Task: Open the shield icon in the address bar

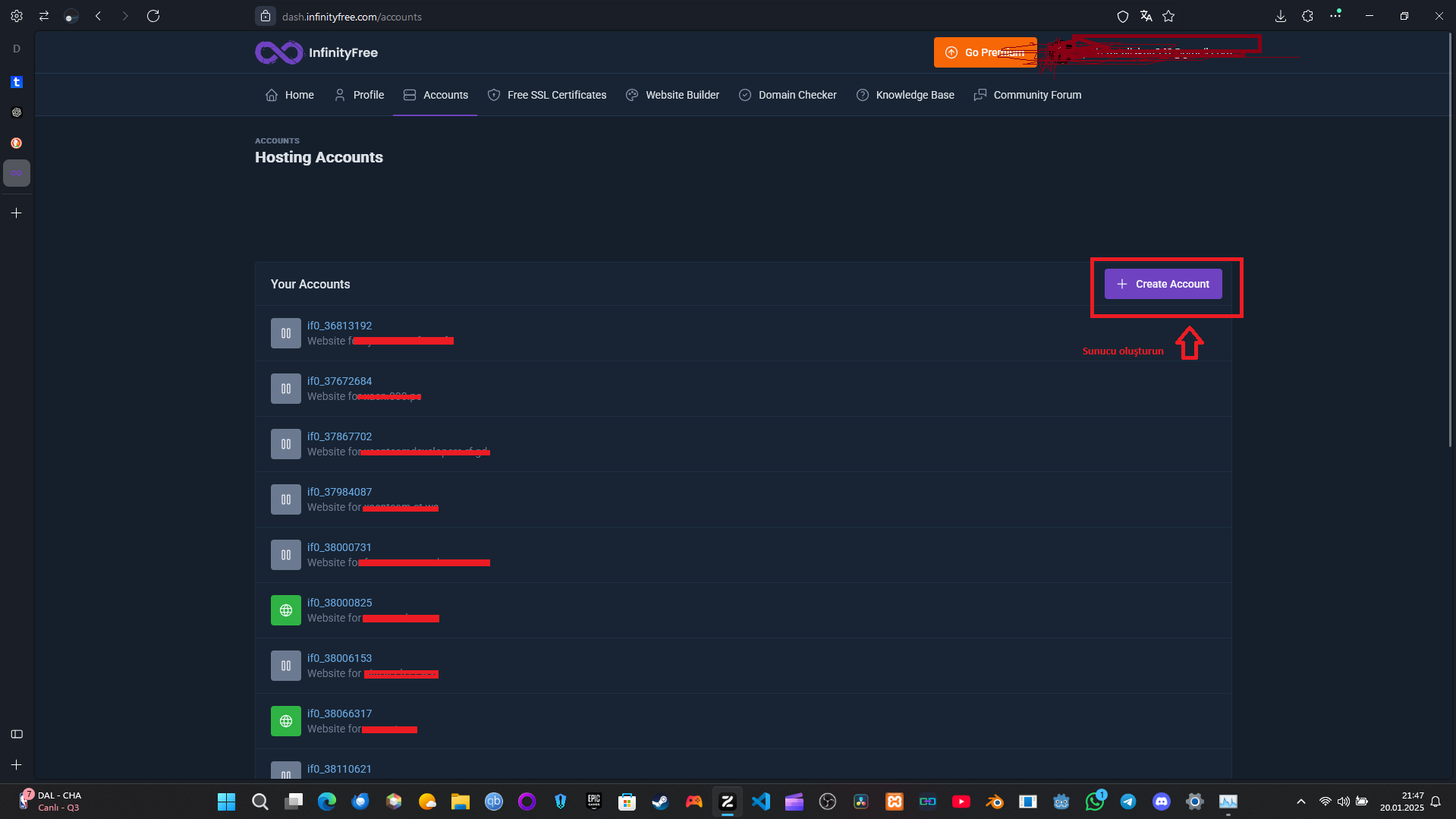Action: pos(1123,16)
